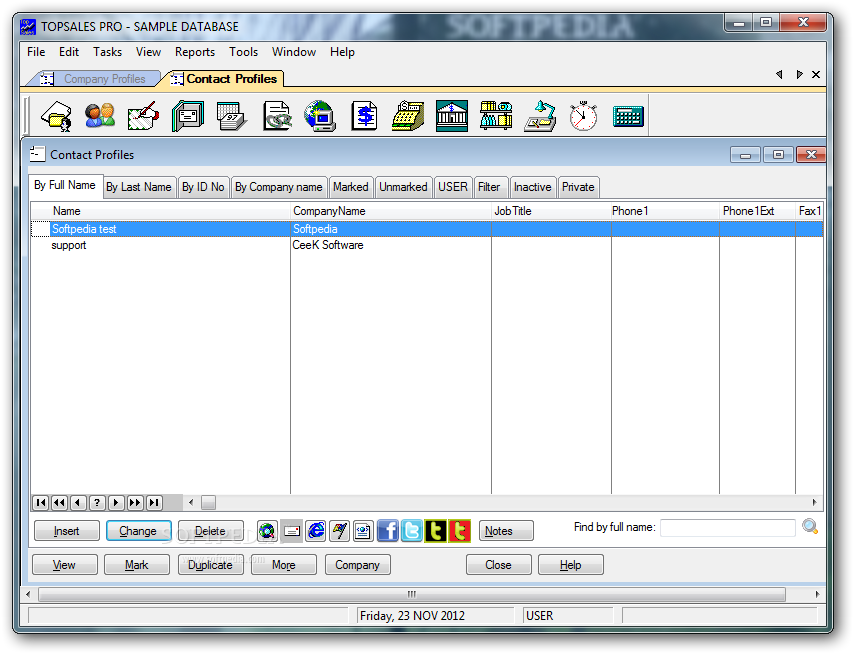Click the CompanyName column header
854x654 pixels.
pyautogui.click(x=391, y=211)
